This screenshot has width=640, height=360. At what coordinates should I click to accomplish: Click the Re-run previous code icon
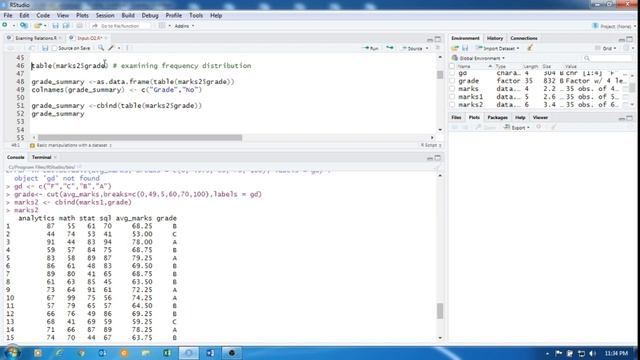390,48
